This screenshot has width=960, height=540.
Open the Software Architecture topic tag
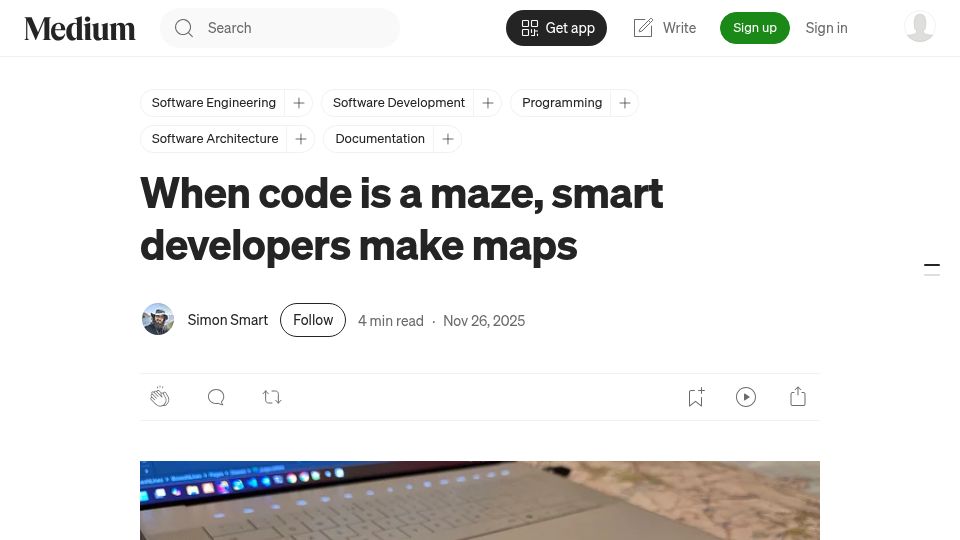pyautogui.click(x=215, y=139)
